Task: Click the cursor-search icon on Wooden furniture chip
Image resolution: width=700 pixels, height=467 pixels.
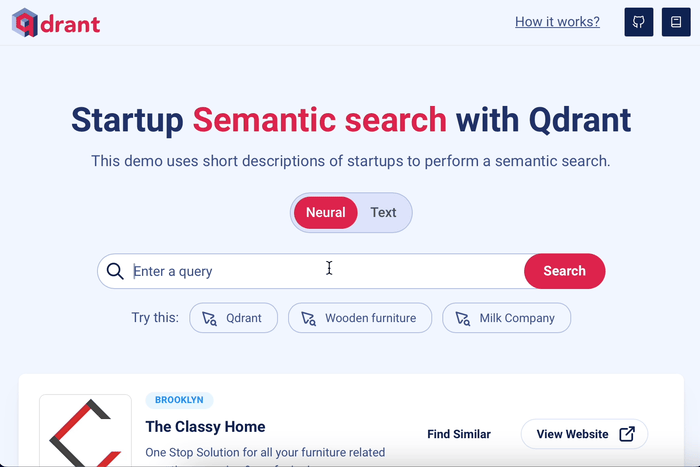Action: pos(308,318)
